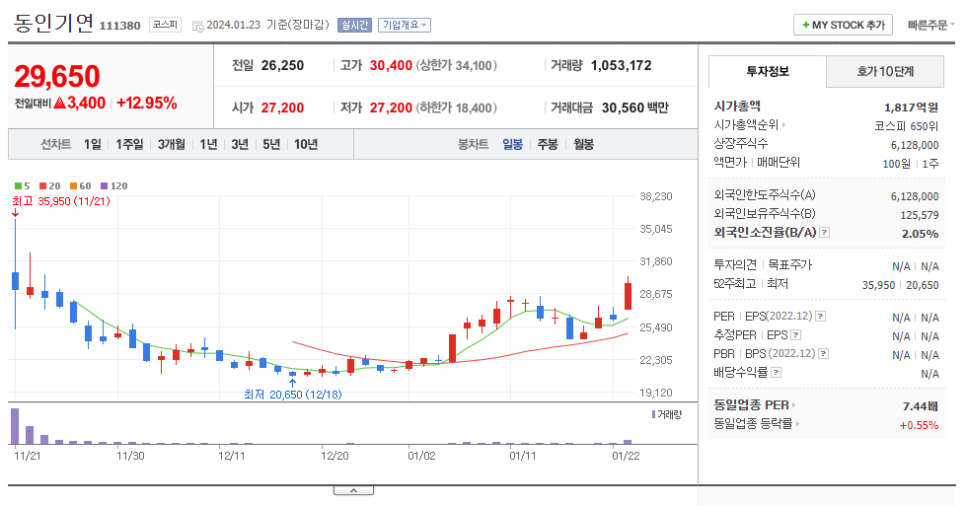The image size is (966, 506).
Task: Select the 10년 line chart period
Action: coord(306,144)
